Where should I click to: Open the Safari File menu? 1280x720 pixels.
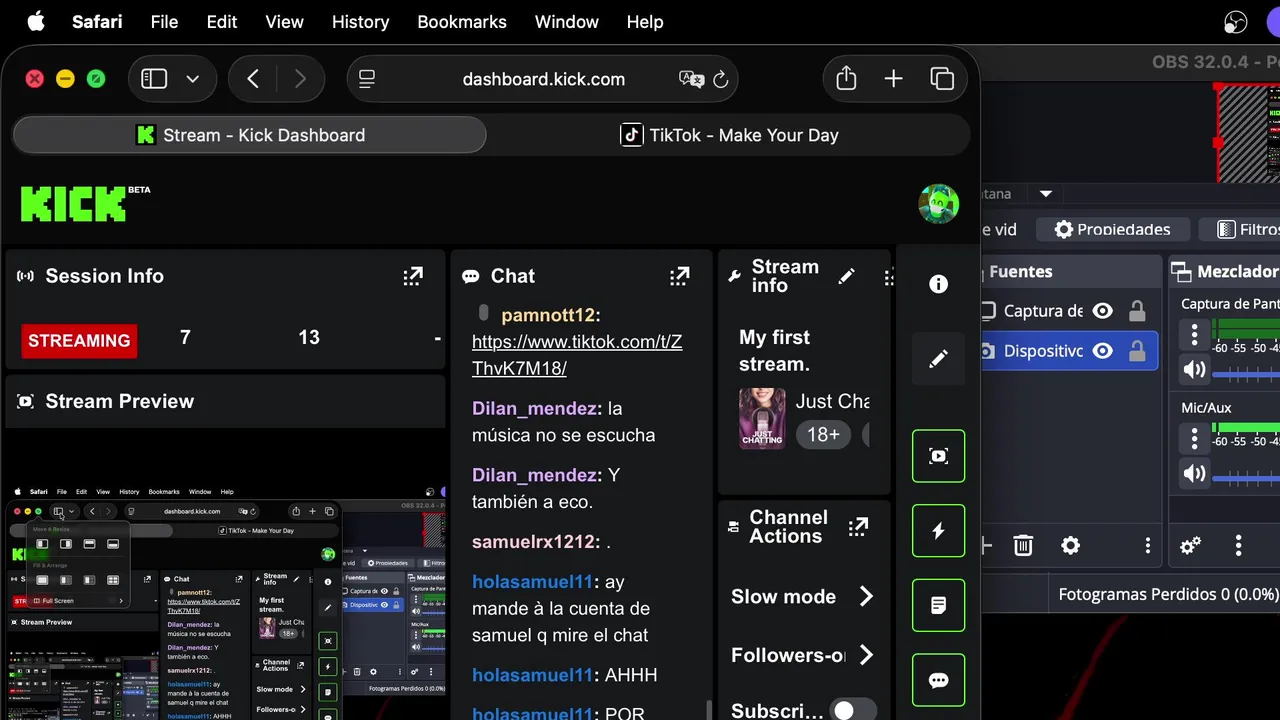click(164, 22)
